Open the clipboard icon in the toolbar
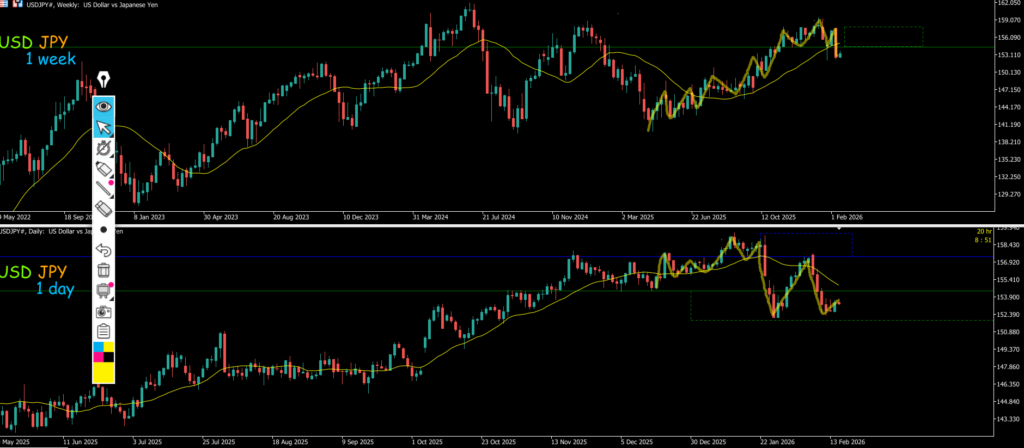Screen dimensions: 1024x448 pyautogui.click(x=104, y=331)
